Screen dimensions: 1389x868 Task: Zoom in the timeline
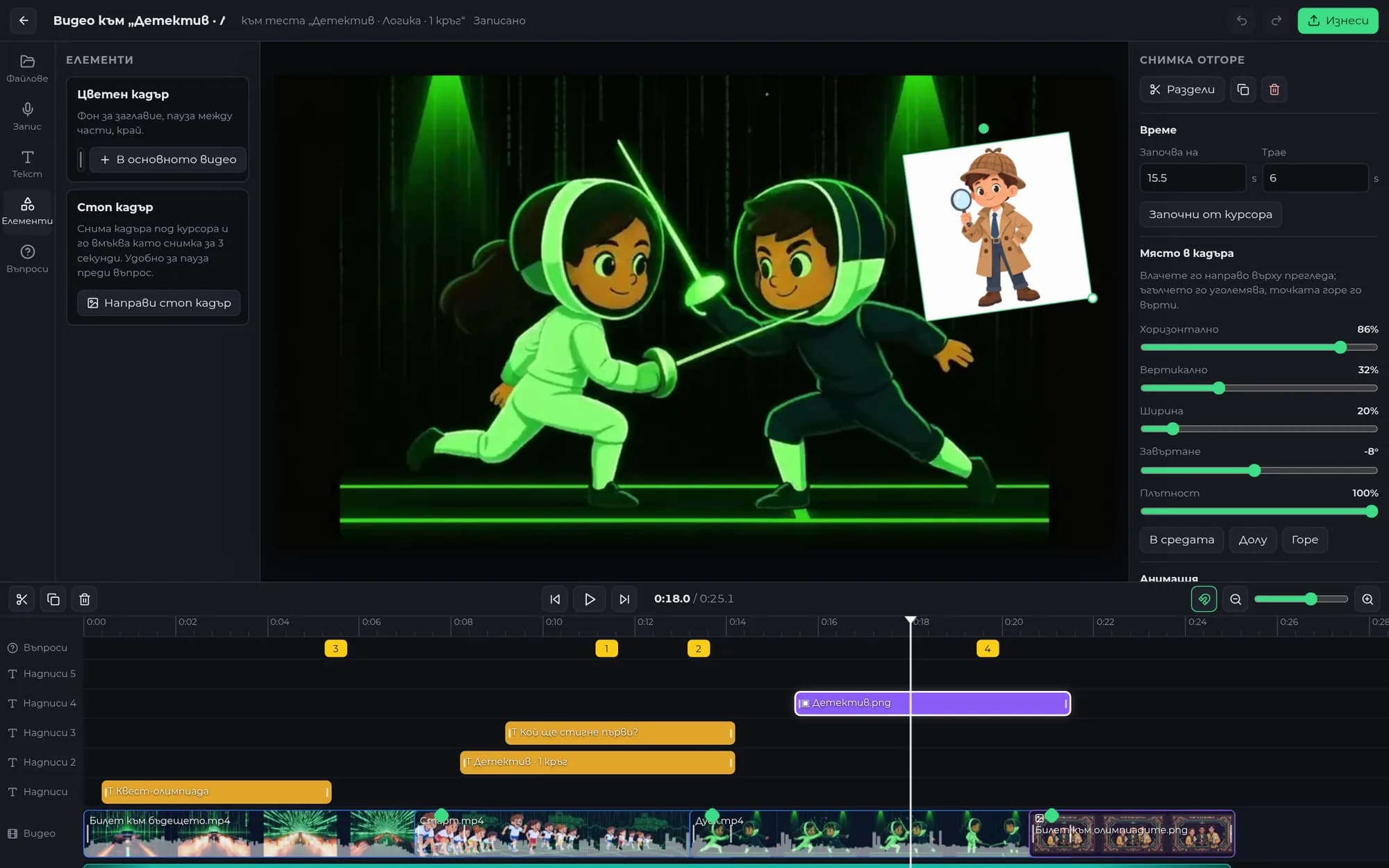pyautogui.click(x=1367, y=599)
